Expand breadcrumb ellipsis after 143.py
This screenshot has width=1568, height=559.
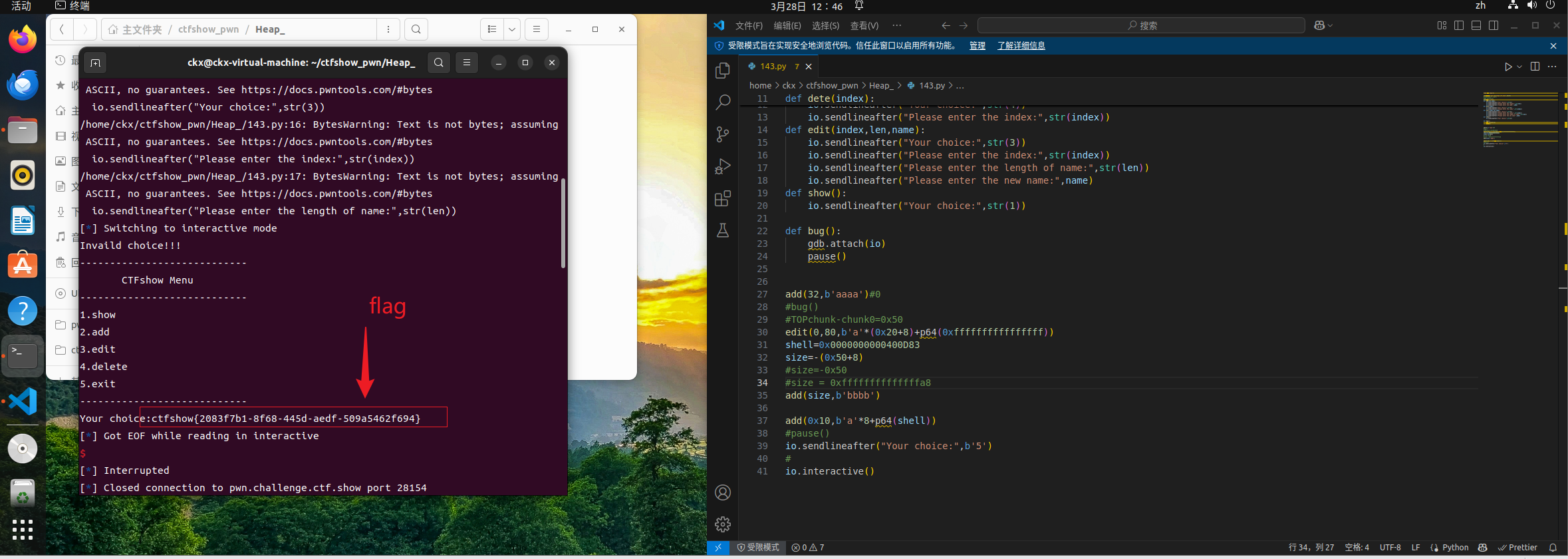(960, 86)
